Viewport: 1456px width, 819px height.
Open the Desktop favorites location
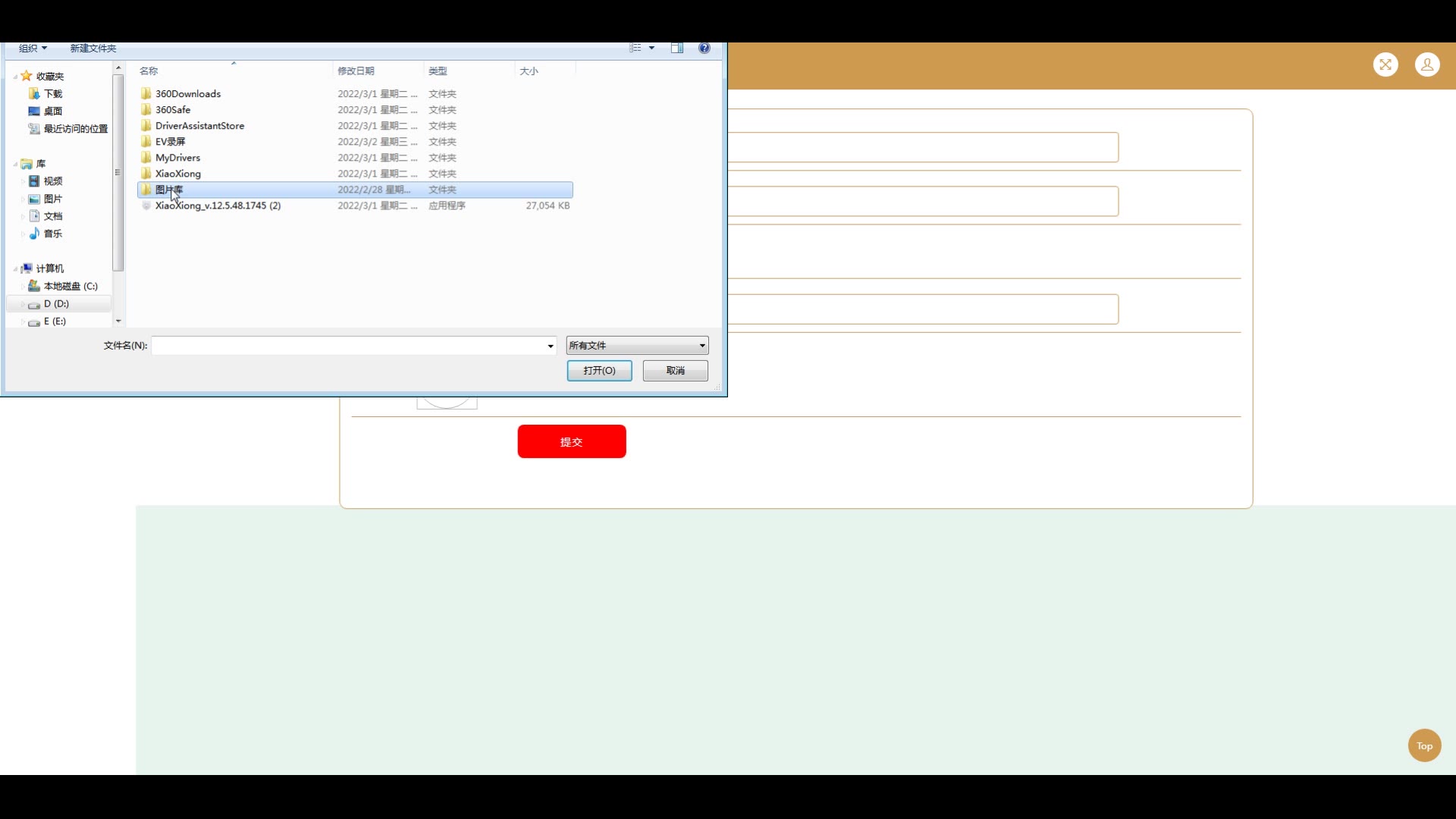click(x=52, y=111)
